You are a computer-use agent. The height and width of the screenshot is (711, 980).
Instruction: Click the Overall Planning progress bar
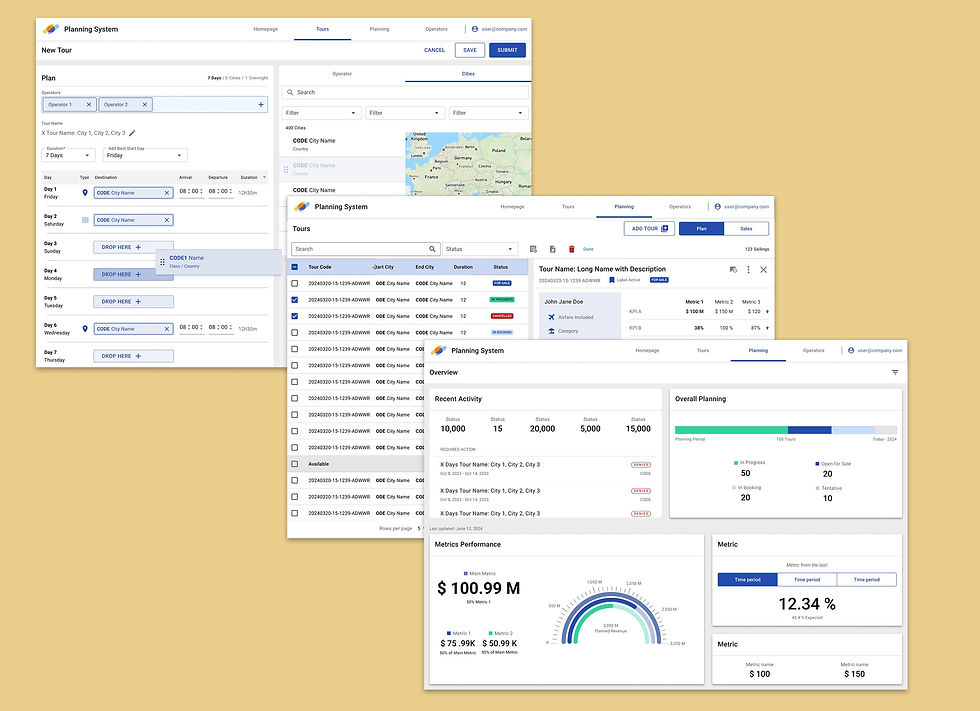click(x=786, y=430)
